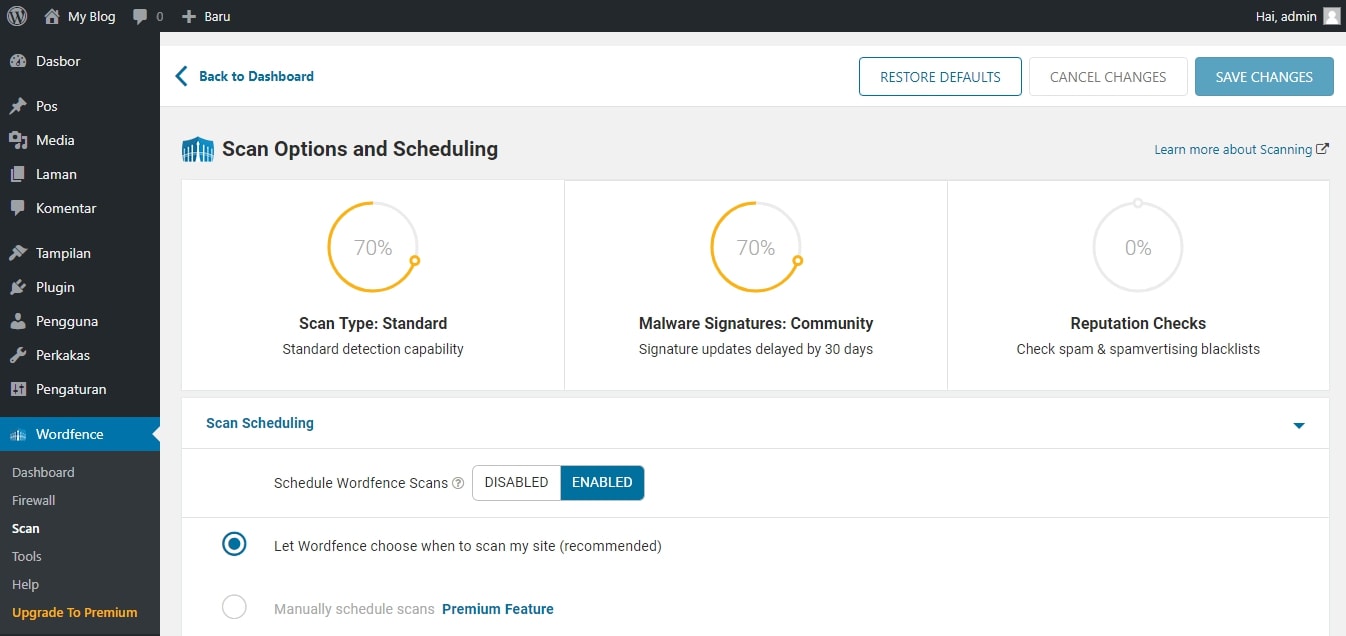Image resolution: width=1346 pixels, height=636 pixels.
Task: Go to the Wordfence Dashboard submenu
Action: point(43,472)
